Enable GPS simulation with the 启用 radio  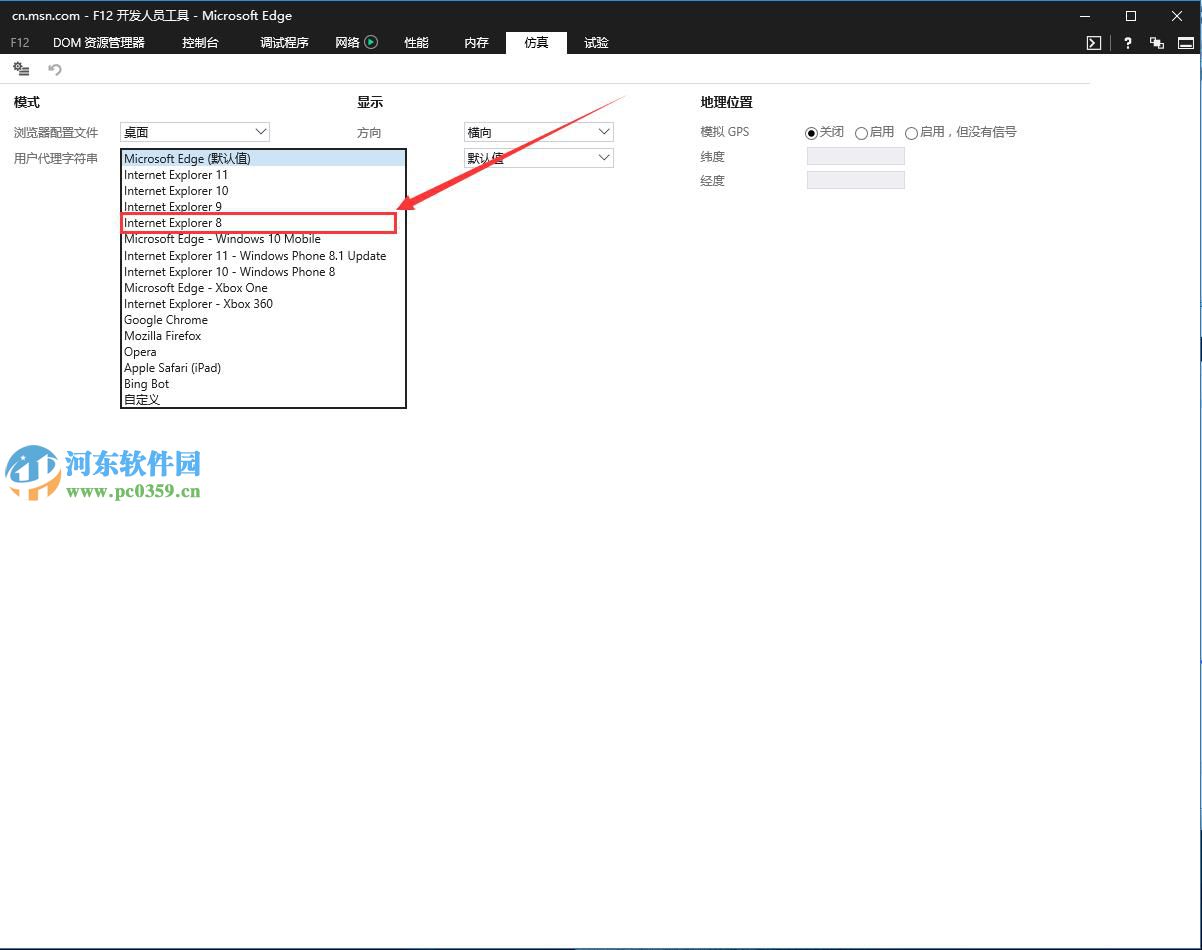point(860,132)
